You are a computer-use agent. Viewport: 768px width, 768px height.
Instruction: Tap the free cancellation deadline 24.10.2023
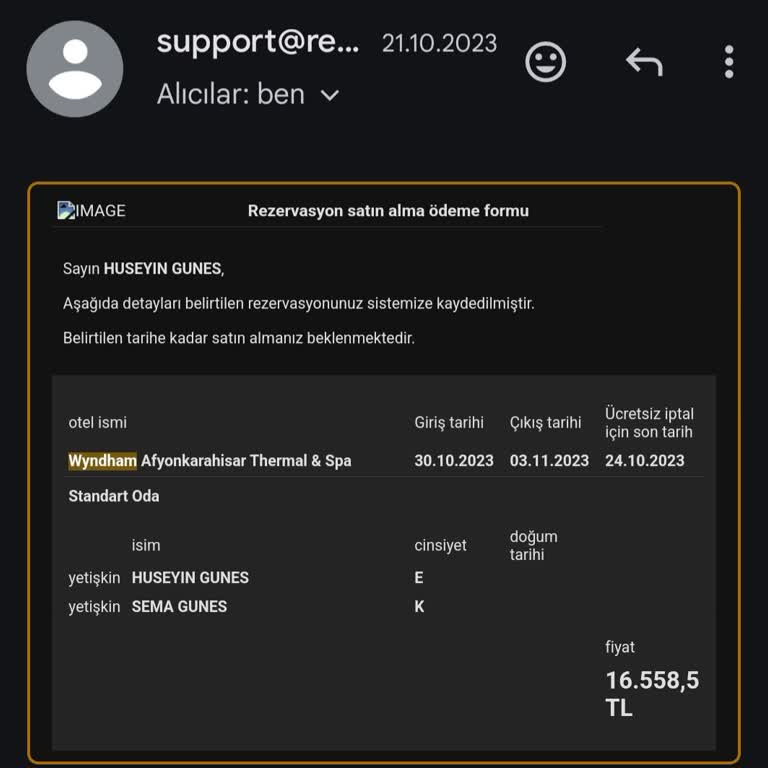pos(645,461)
